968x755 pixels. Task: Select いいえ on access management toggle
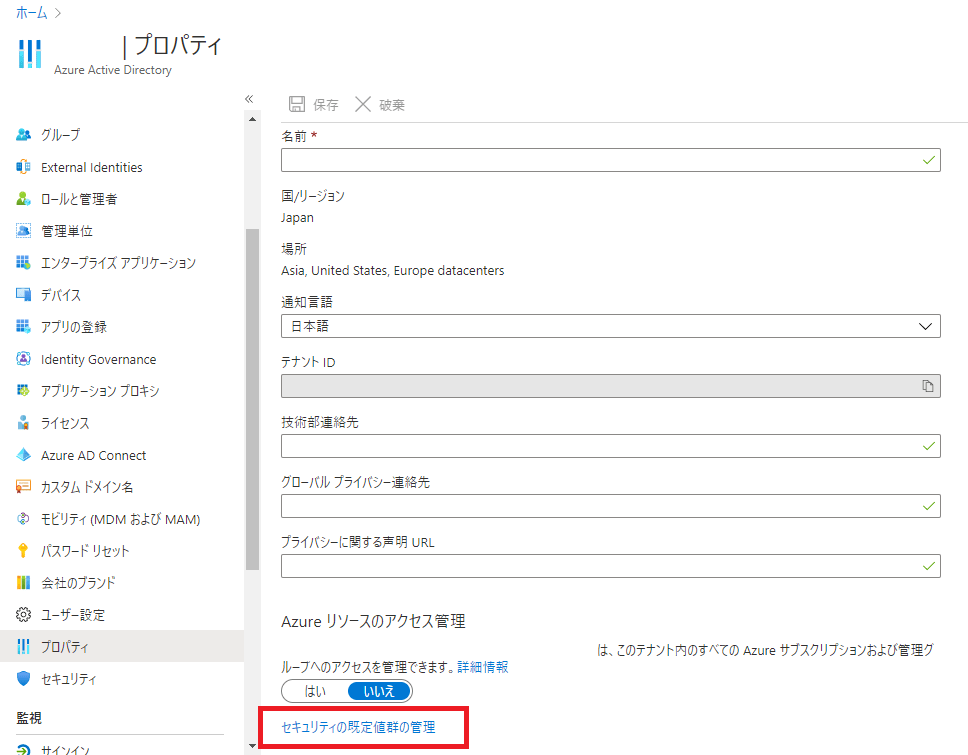(x=379, y=691)
